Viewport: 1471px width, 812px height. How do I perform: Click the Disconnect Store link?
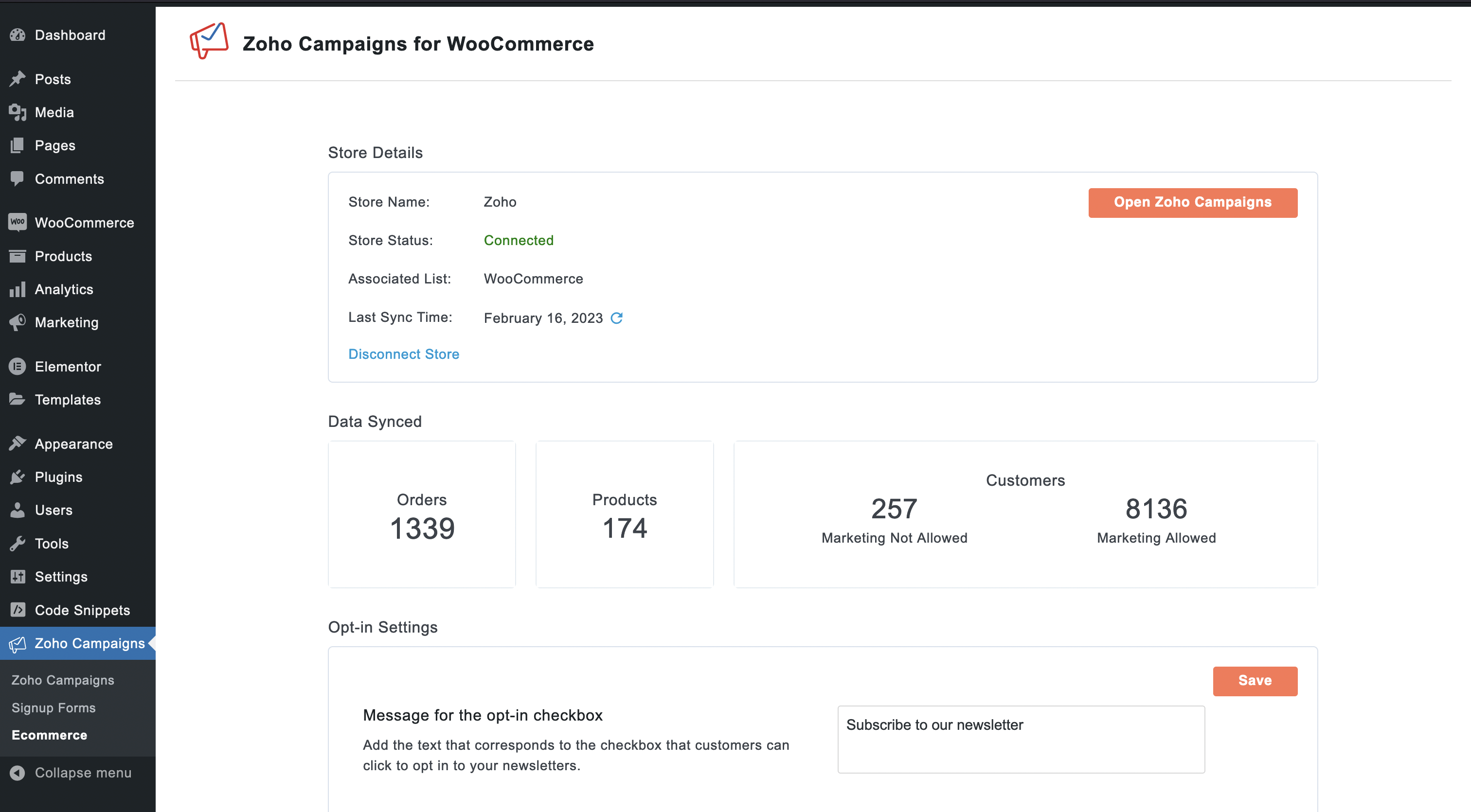[x=404, y=354]
